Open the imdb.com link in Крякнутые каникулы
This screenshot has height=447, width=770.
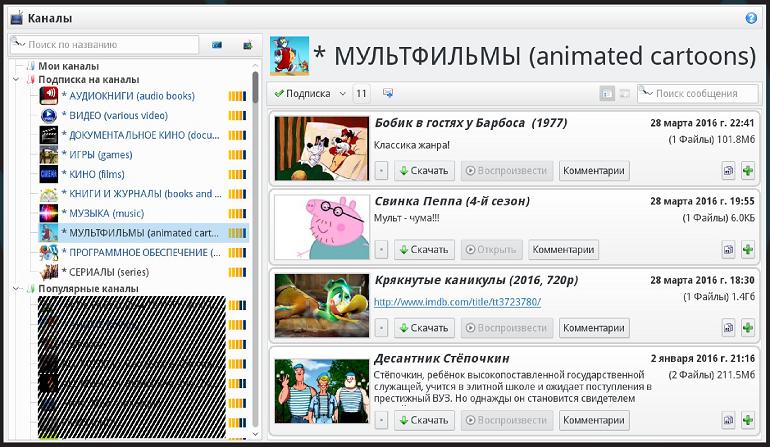point(457,301)
